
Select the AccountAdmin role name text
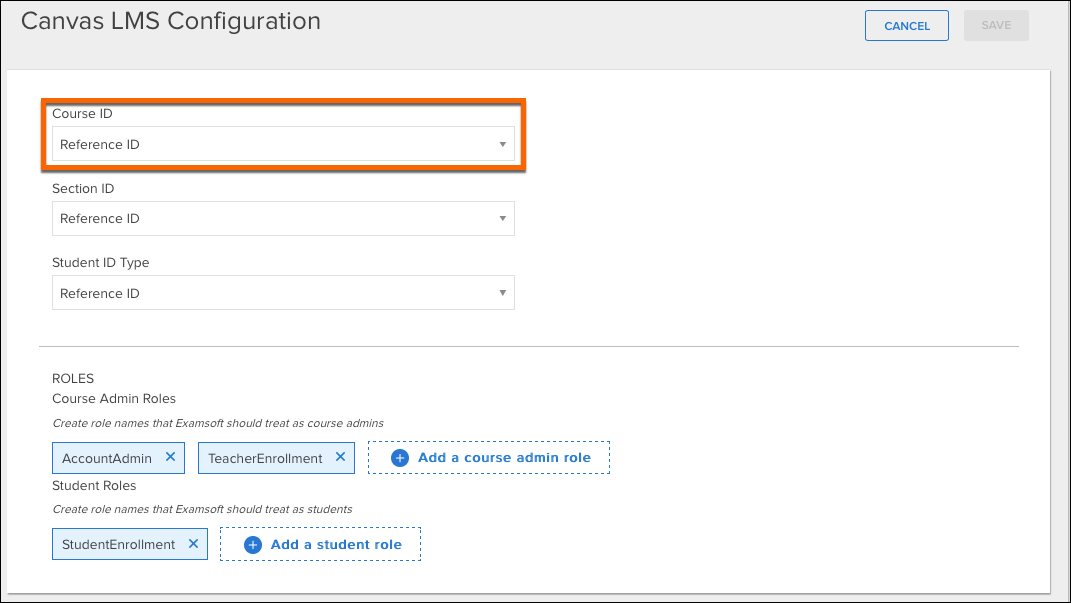(107, 458)
